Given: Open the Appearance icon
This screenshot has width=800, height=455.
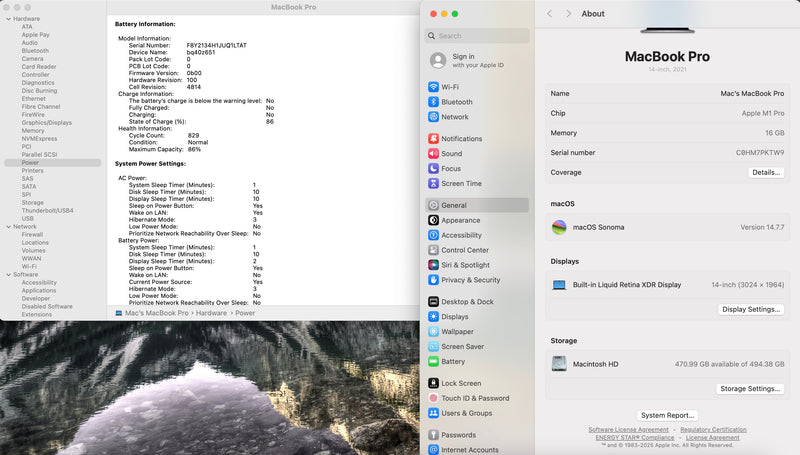Looking at the screenshot, I should [433, 220].
